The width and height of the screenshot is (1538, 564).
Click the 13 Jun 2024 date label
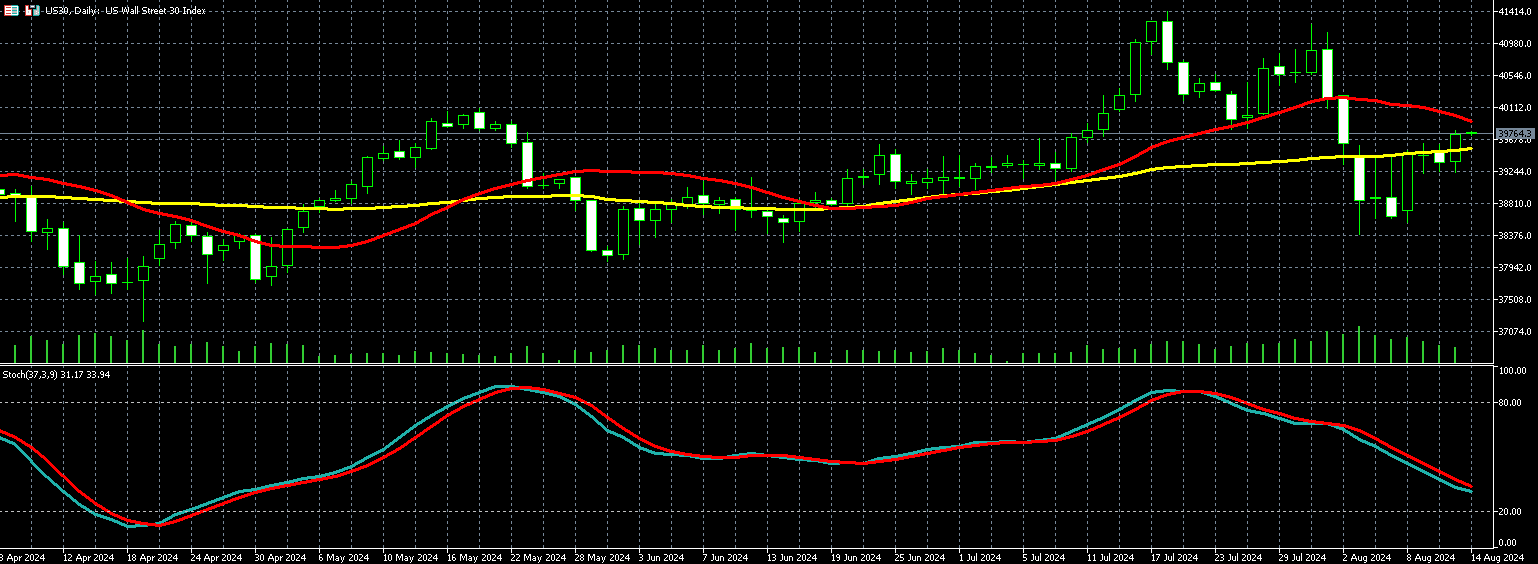coord(792,557)
